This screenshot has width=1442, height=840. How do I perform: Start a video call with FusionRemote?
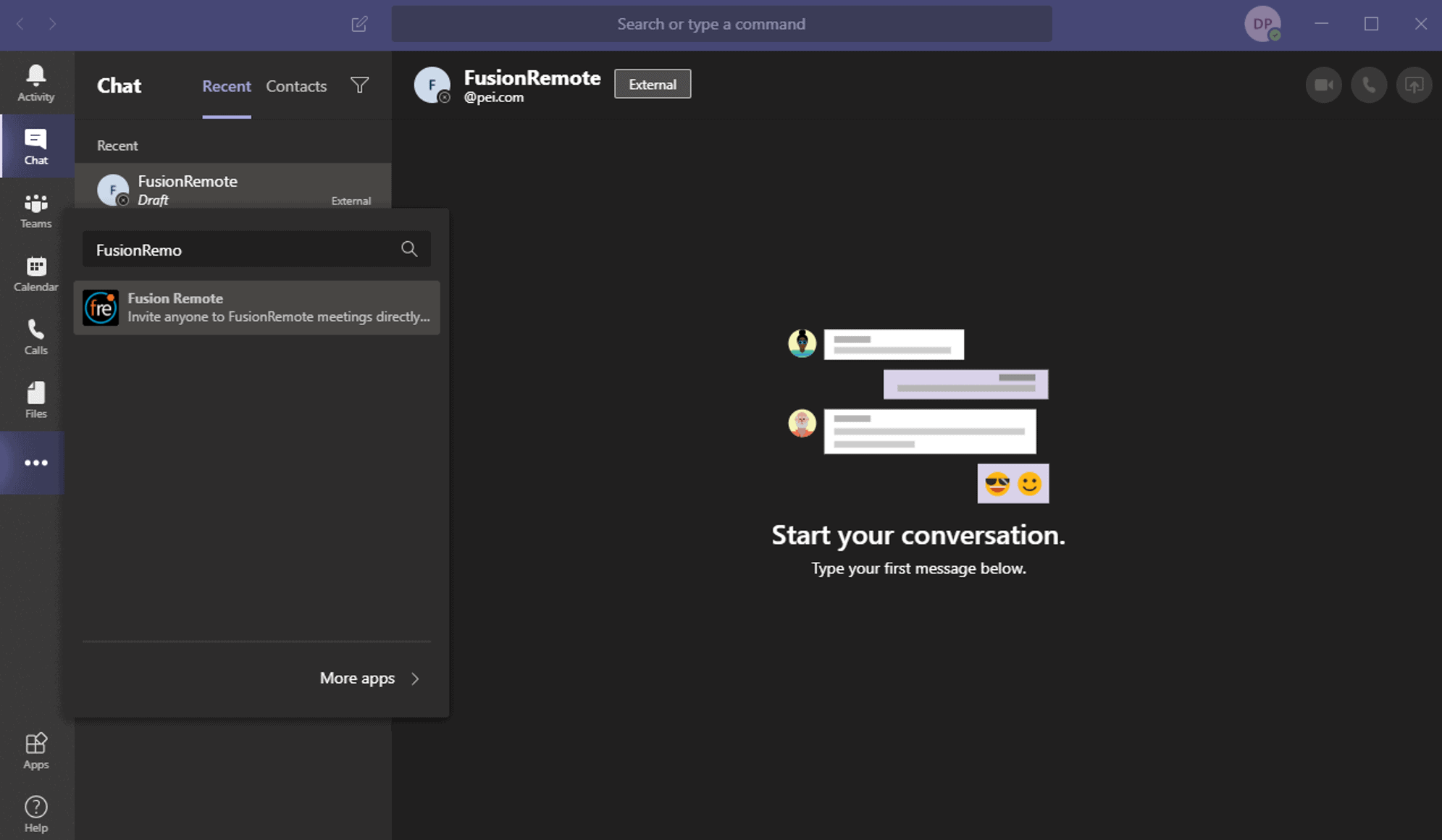[1323, 85]
